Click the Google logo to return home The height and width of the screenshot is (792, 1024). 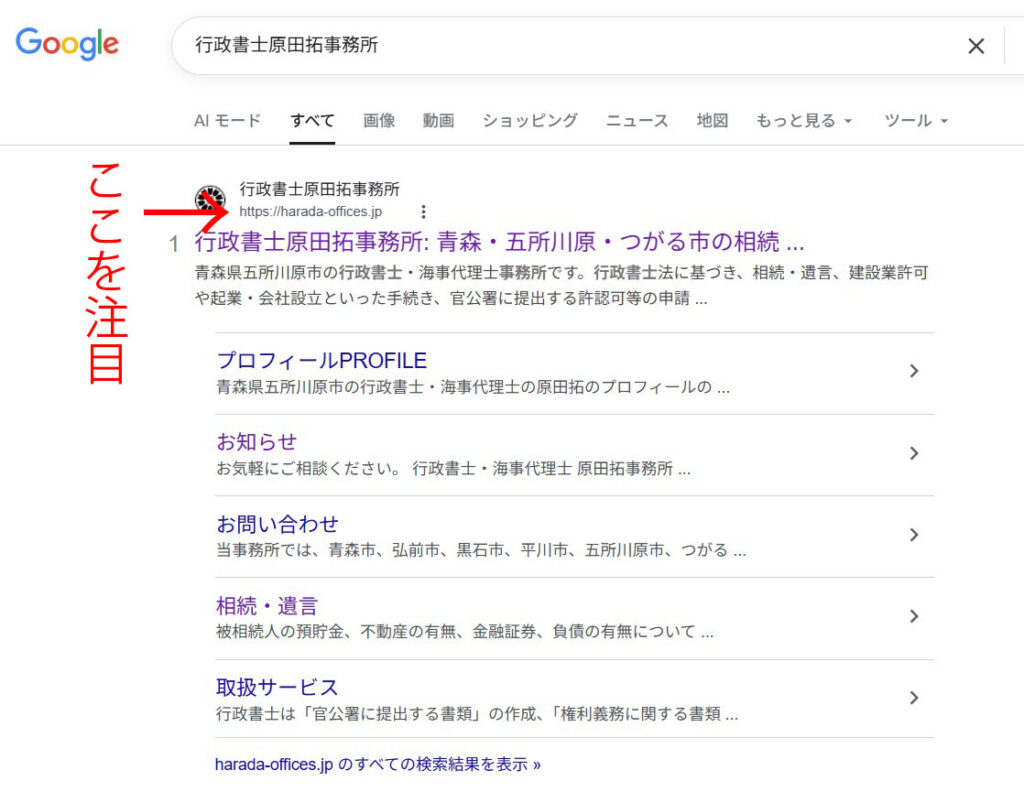click(x=66, y=44)
